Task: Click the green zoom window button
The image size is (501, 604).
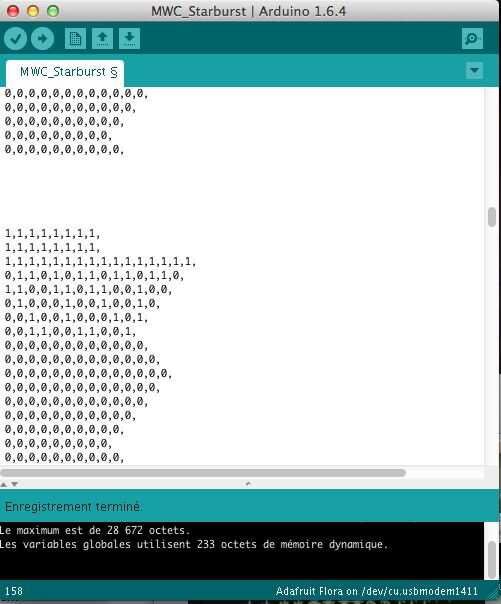Action: pos(53,11)
